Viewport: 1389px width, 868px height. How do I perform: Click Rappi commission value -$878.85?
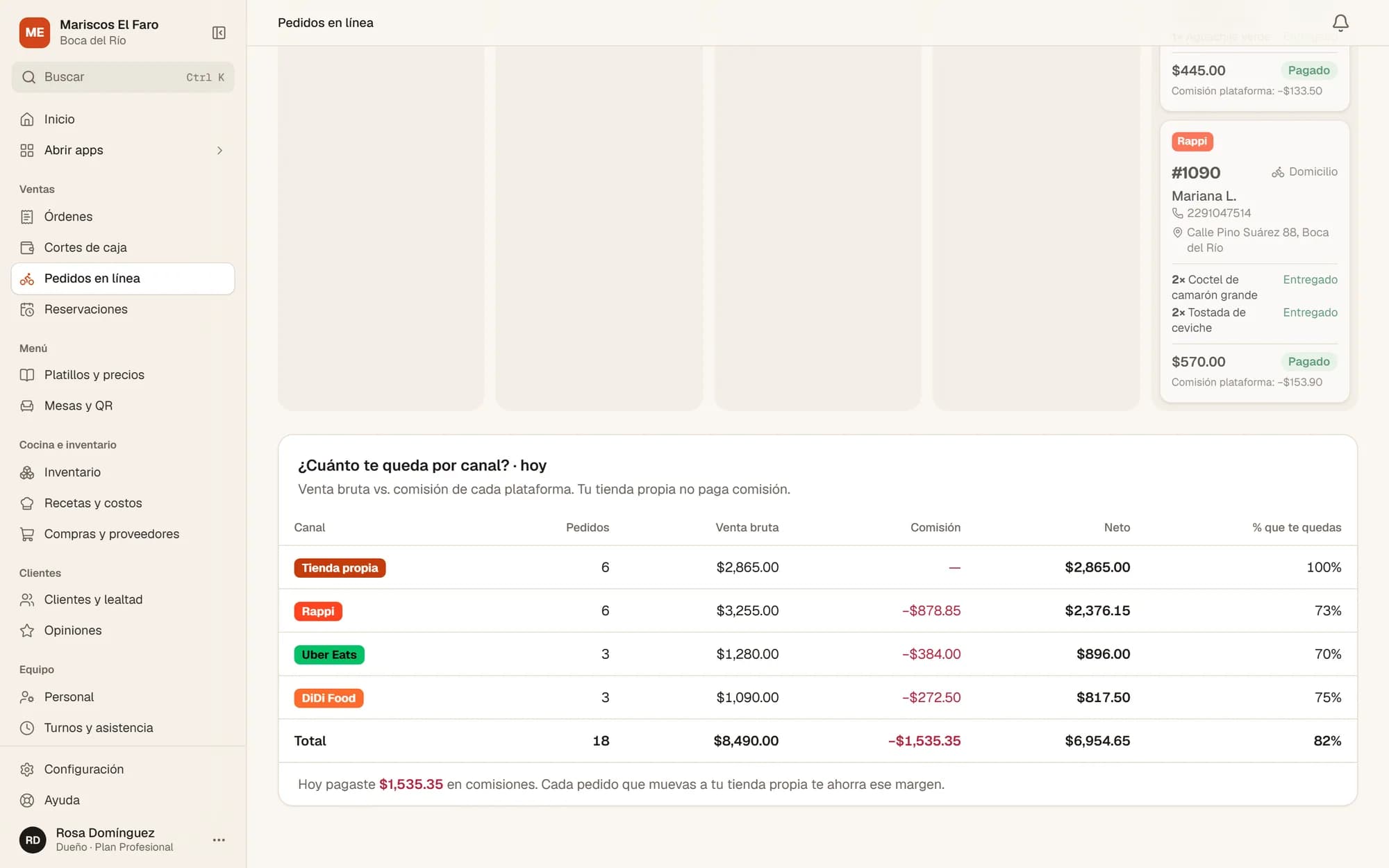coord(931,610)
